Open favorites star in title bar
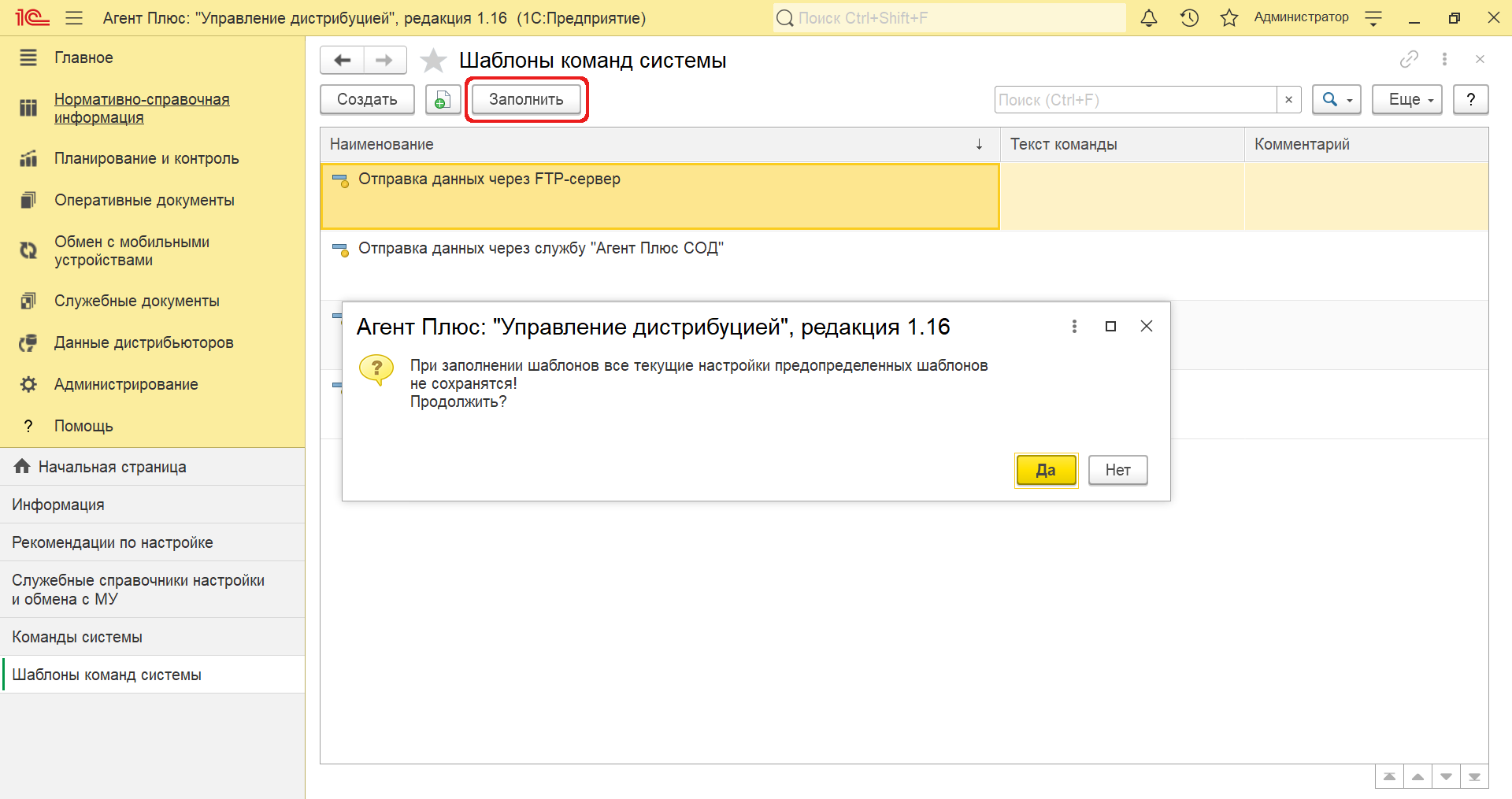The height and width of the screenshot is (799, 1512). point(1229,17)
